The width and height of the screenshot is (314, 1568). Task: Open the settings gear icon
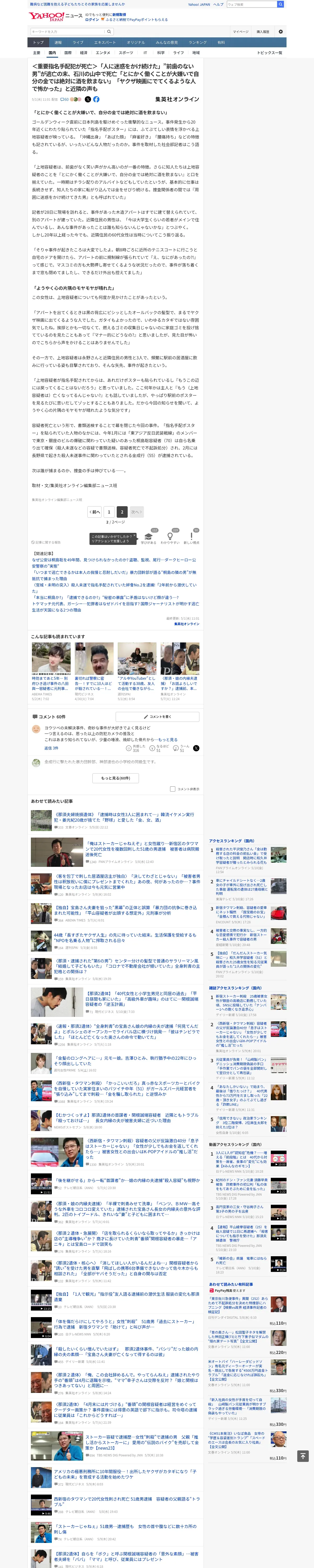(x=281, y=32)
